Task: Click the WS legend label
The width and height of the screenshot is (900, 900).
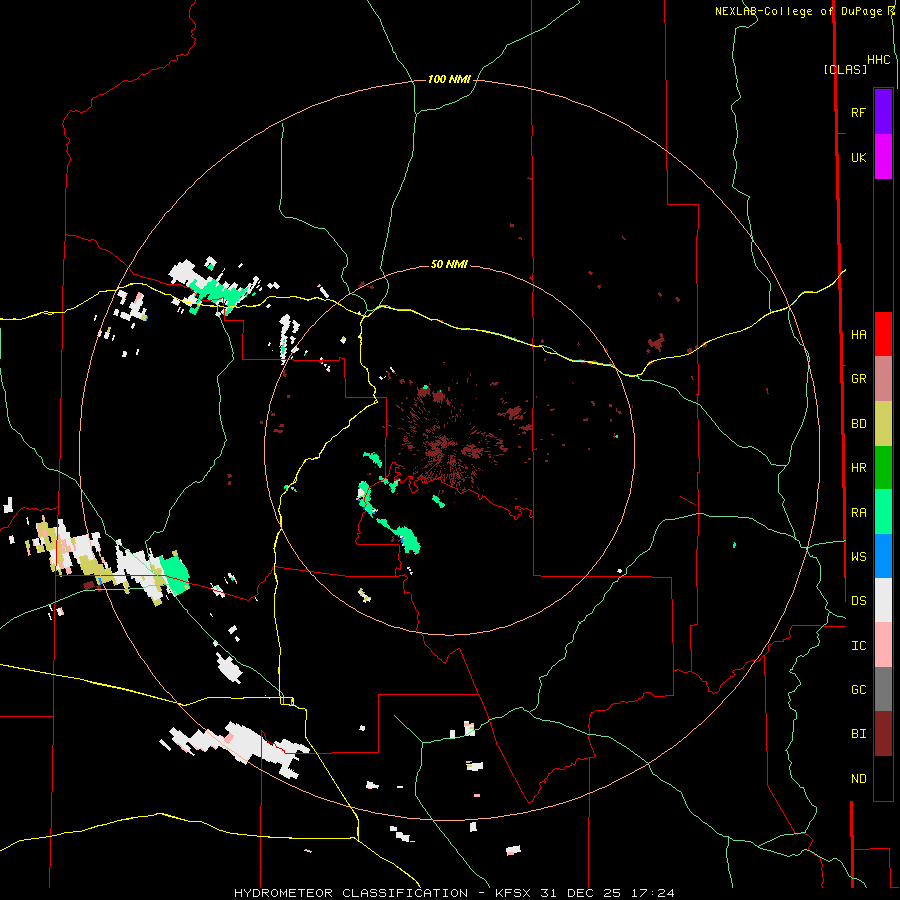Action: point(858,557)
